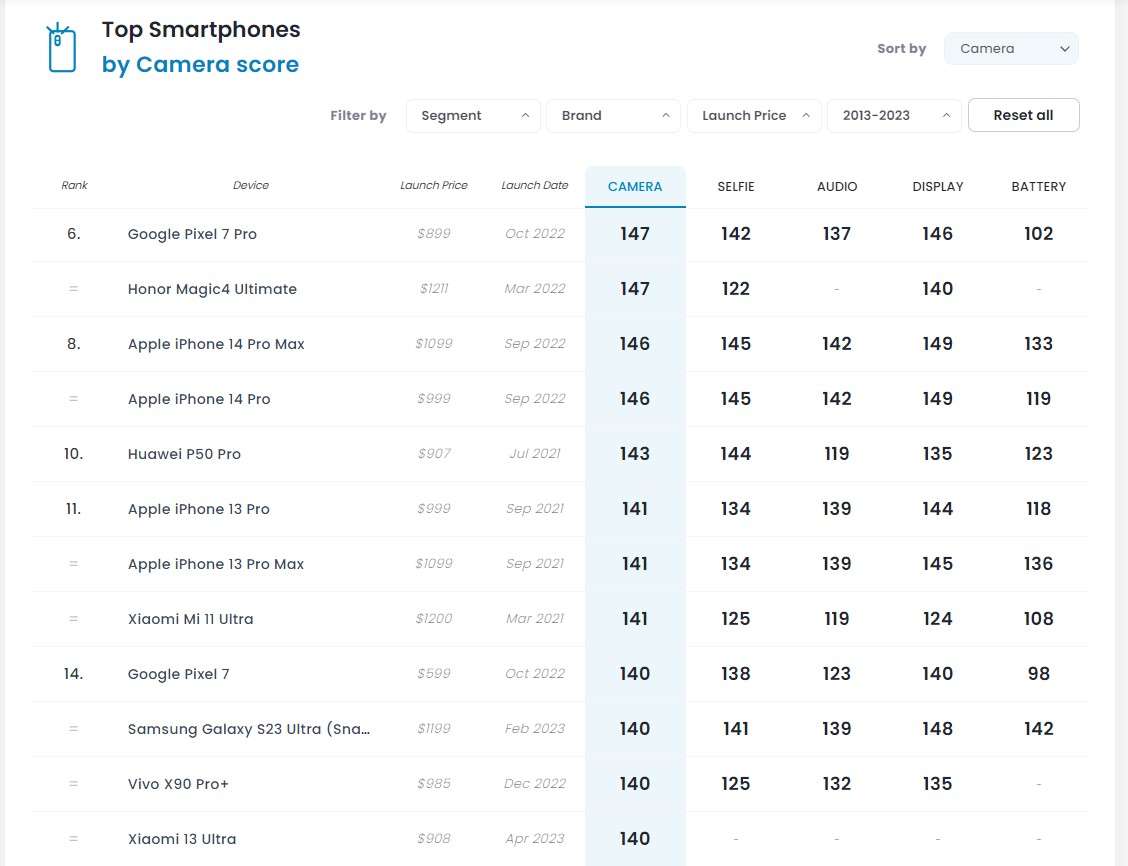The width and height of the screenshot is (1128, 866).
Task: Open the Huawei P50 Pro entry
Action: [184, 454]
